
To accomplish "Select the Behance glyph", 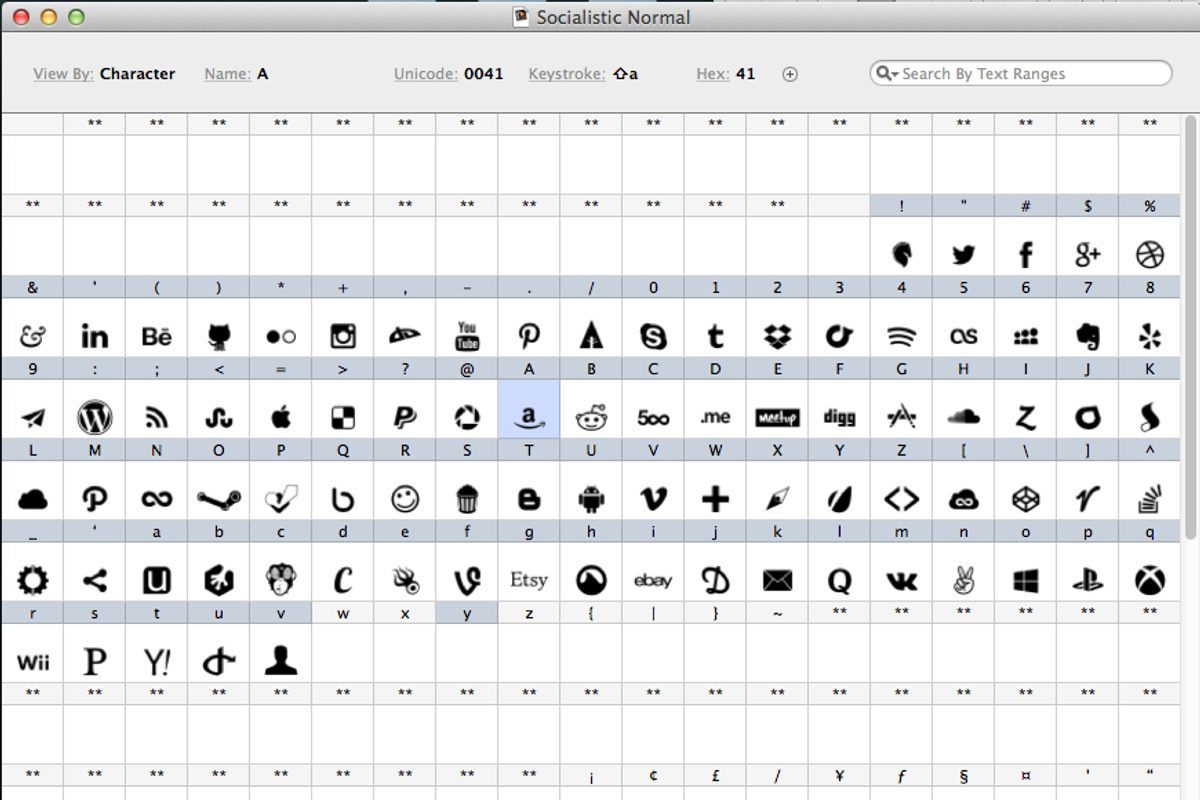I will click(x=157, y=337).
